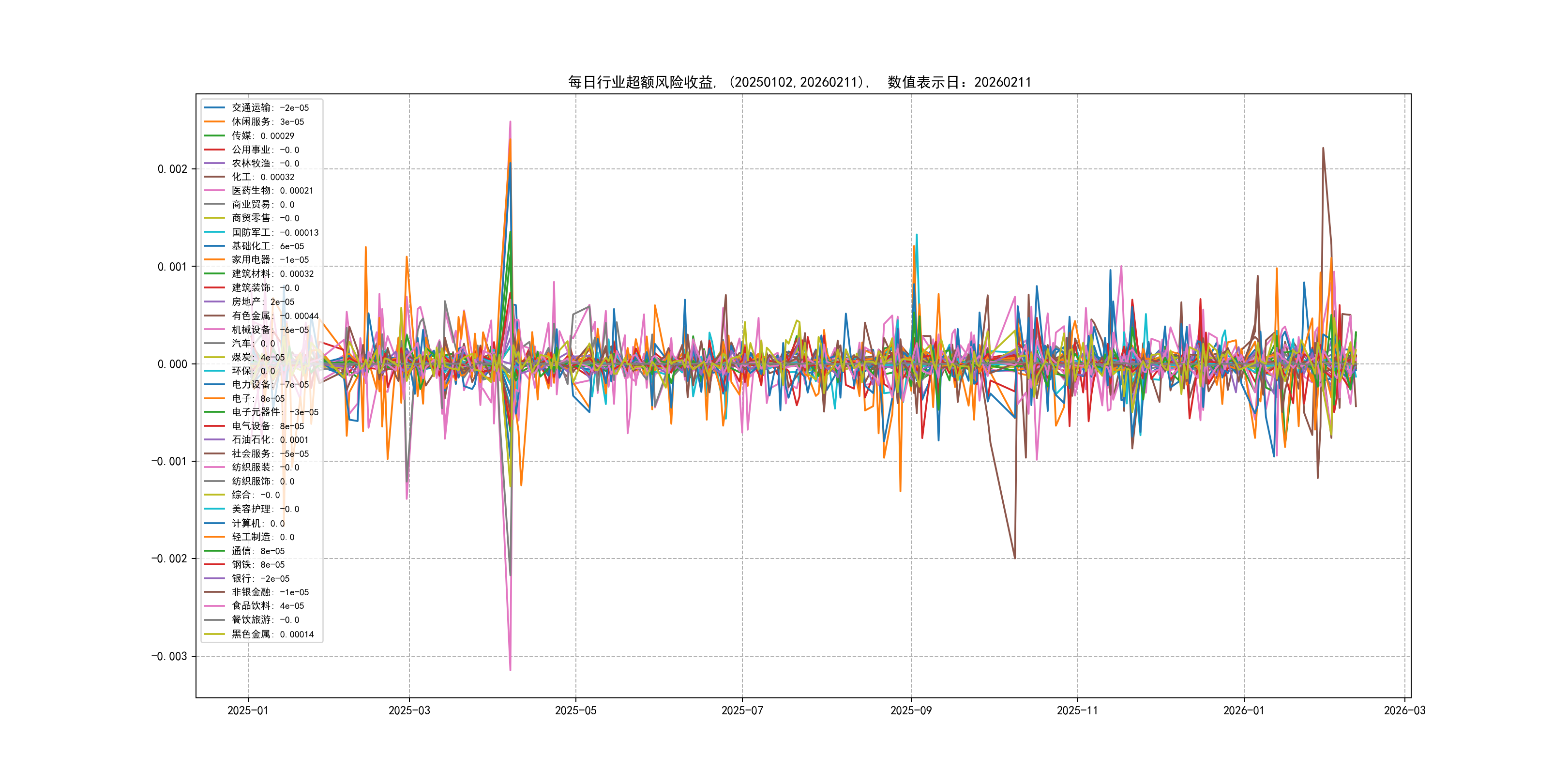Click the 2026-01 x-axis tick label
The height and width of the screenshot is (784, 1568).
coord(1244,710)
